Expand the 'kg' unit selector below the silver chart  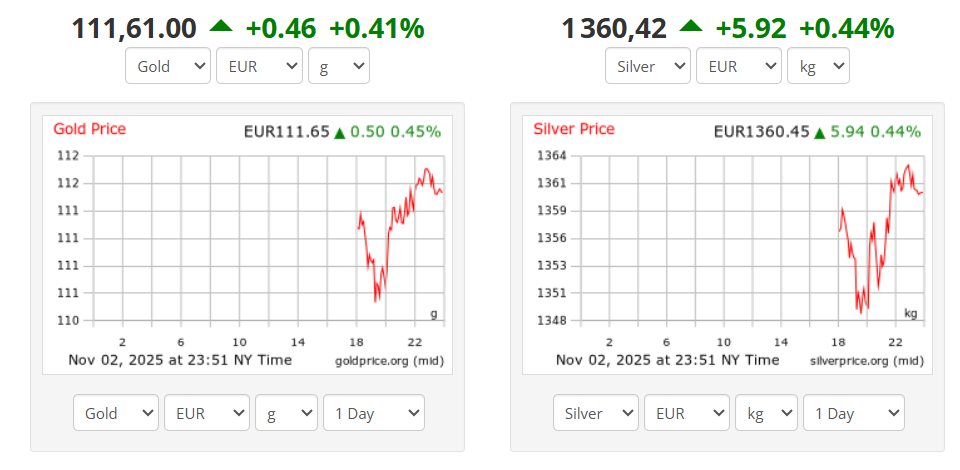(766, 413)
